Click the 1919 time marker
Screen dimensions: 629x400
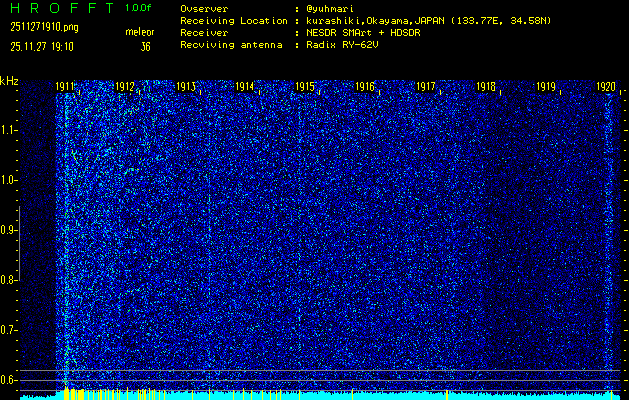tap(546, 87)
